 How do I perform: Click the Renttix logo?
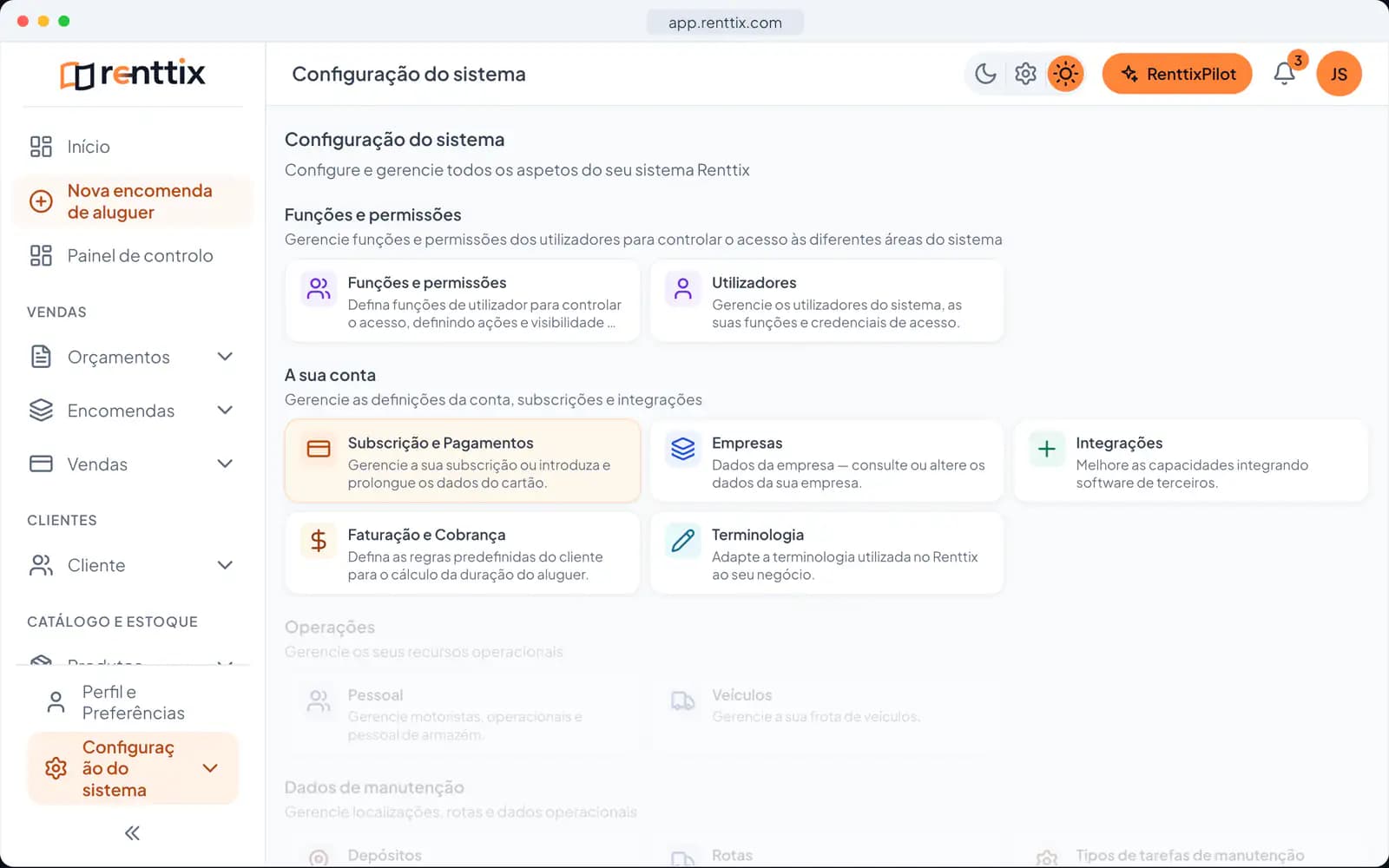click(133, 74)
